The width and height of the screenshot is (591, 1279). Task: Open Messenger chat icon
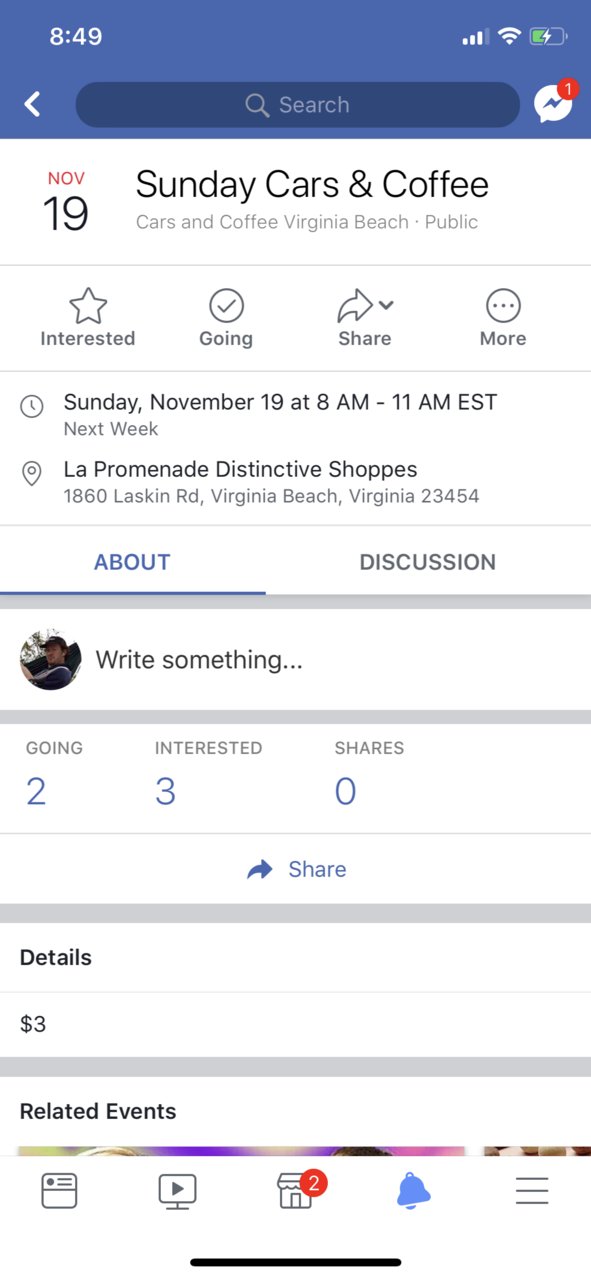tap(554, 102)
